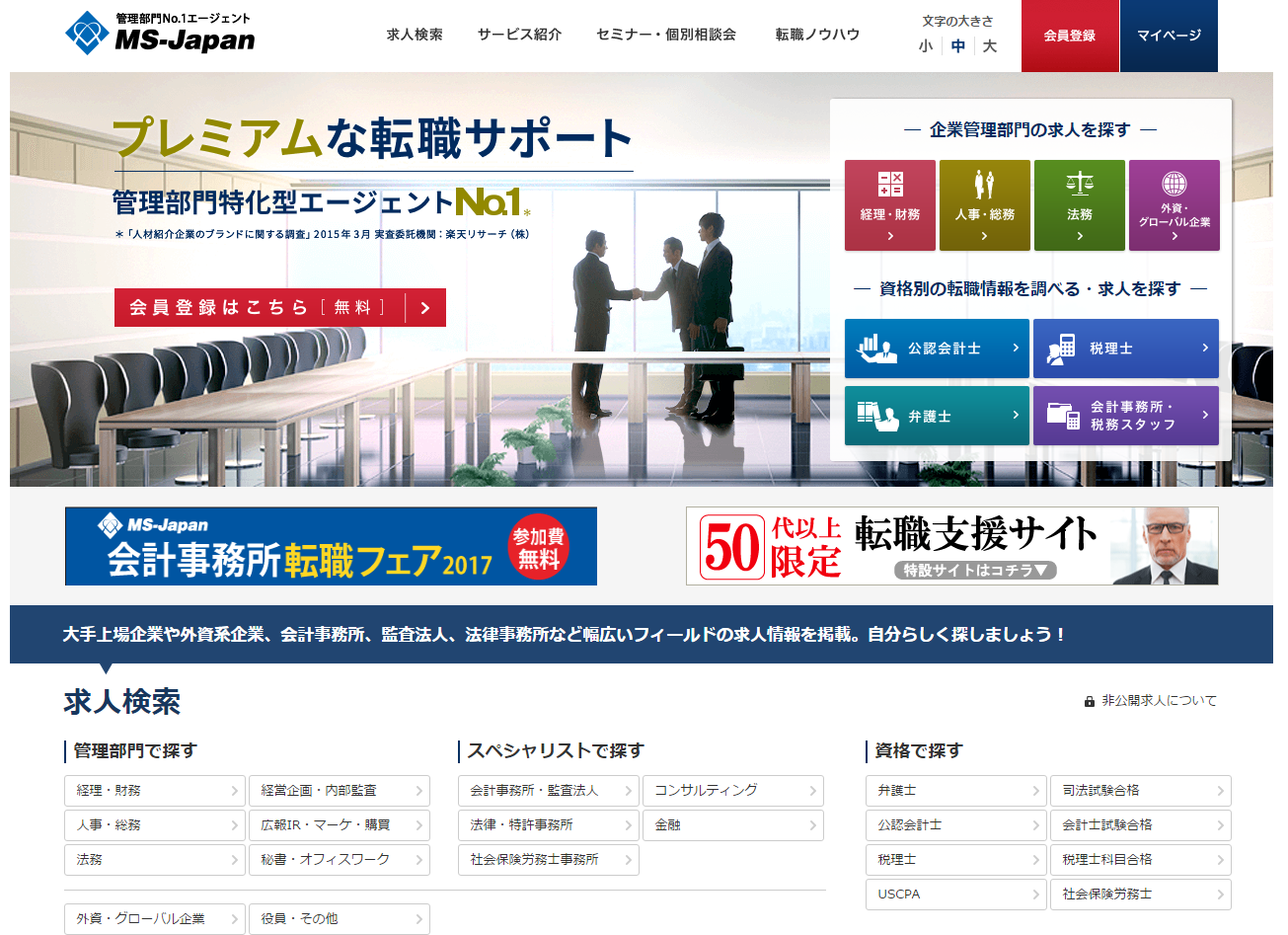1288x935 pixels.
Task: Open the 公認会計士 qualification tile
Action: (937, 349)
